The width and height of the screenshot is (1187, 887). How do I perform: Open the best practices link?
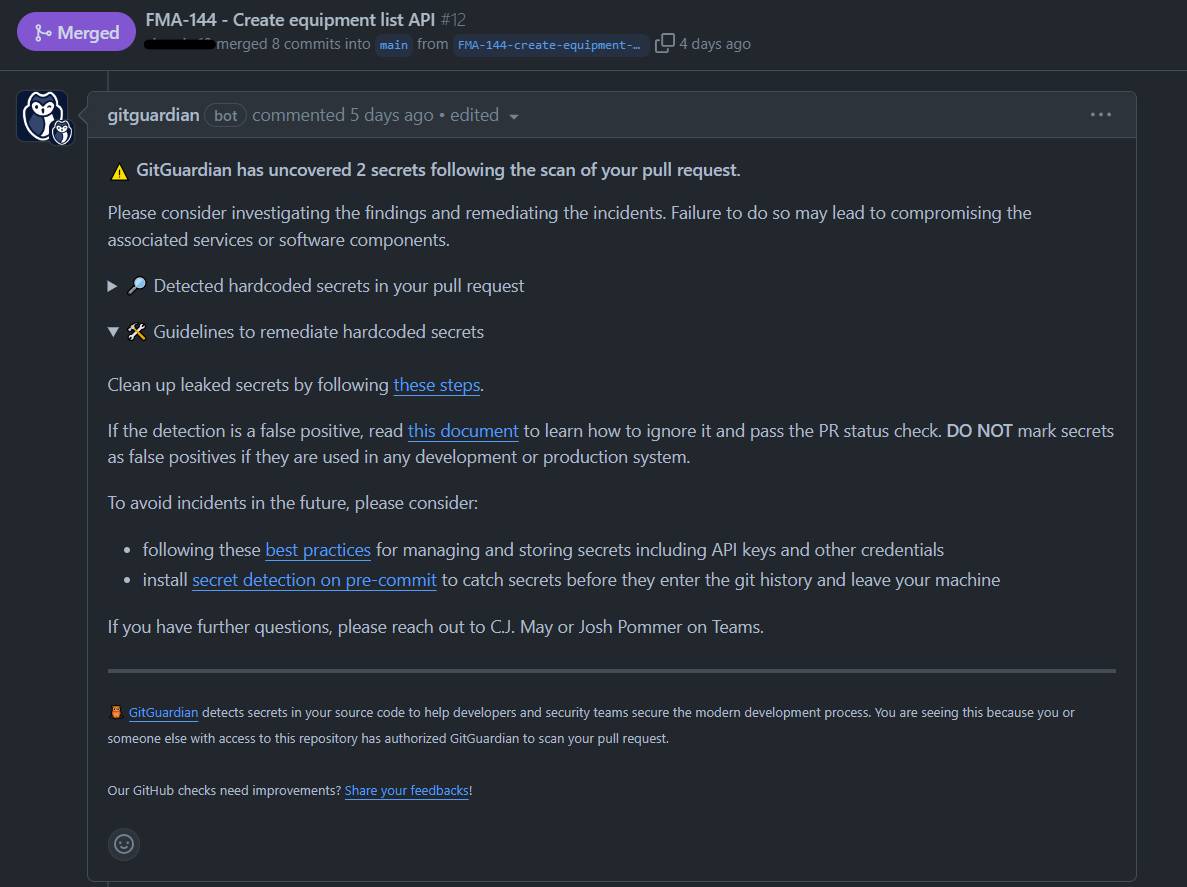(x=318, y=550)
